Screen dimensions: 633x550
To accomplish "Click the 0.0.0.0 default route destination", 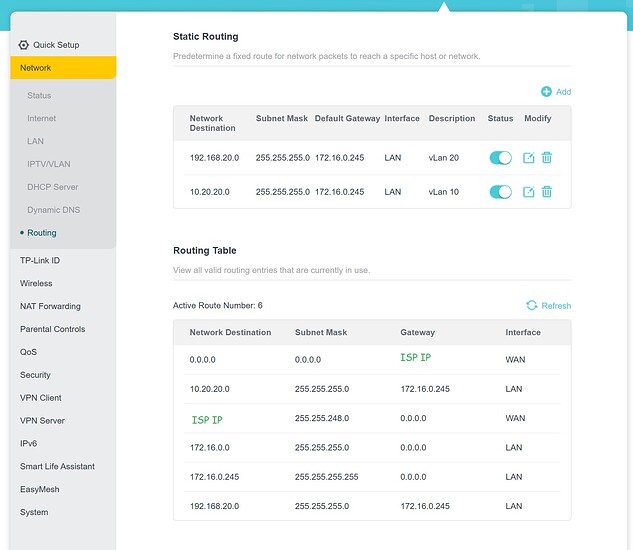I will 202,359.
